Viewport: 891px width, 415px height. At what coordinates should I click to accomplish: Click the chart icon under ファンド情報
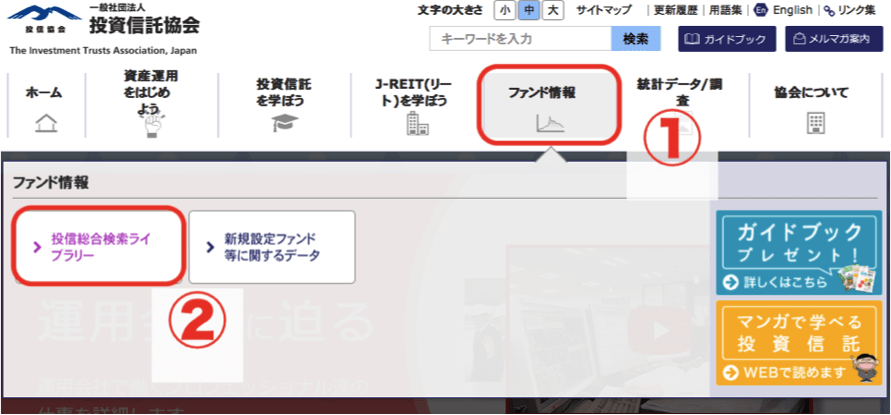pyautogui.click(x=549, y=124)
